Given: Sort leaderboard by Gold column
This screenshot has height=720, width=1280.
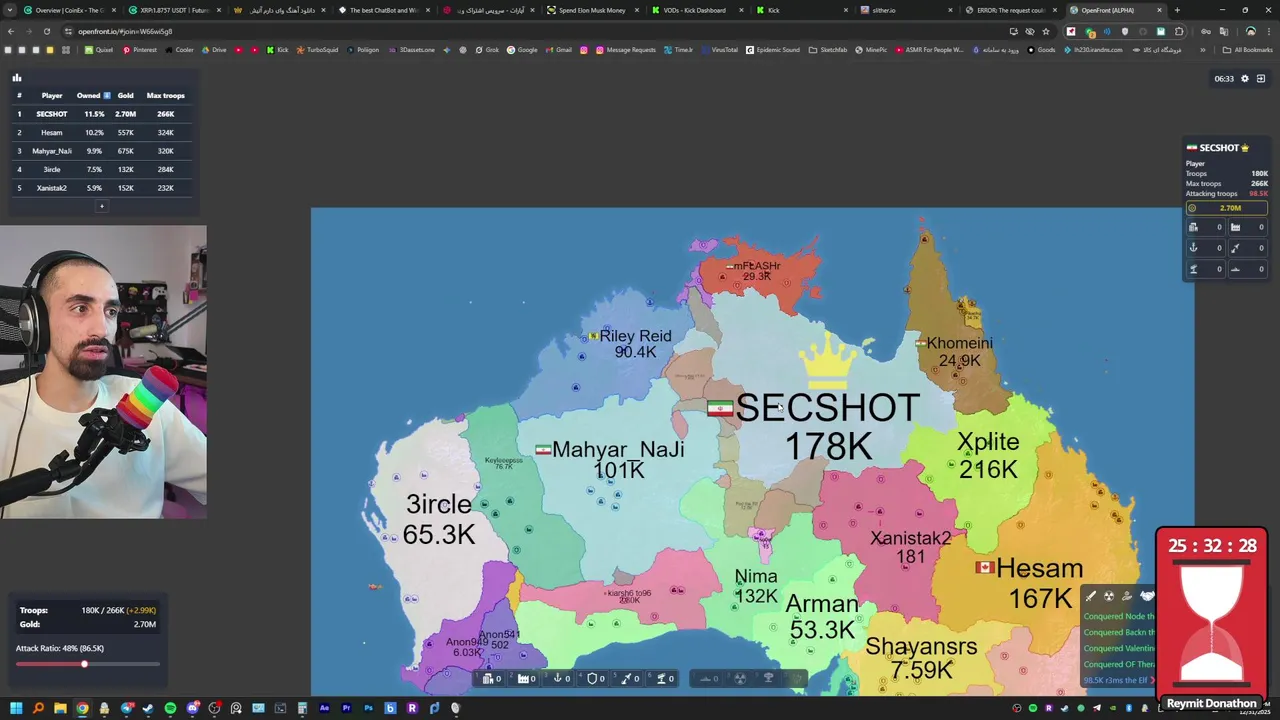Looking at the screenshot, I should 125,95.
